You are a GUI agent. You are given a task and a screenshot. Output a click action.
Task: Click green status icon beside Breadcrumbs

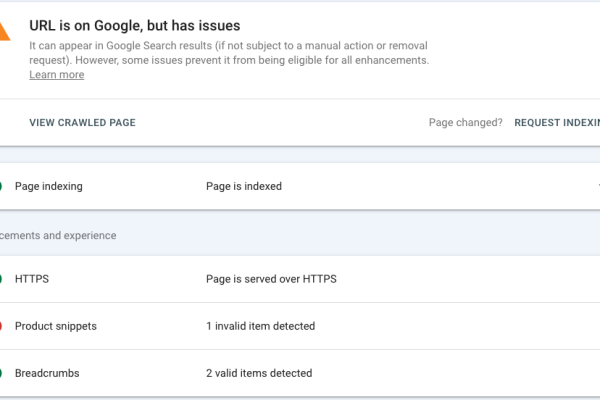[x=1, y=373]
